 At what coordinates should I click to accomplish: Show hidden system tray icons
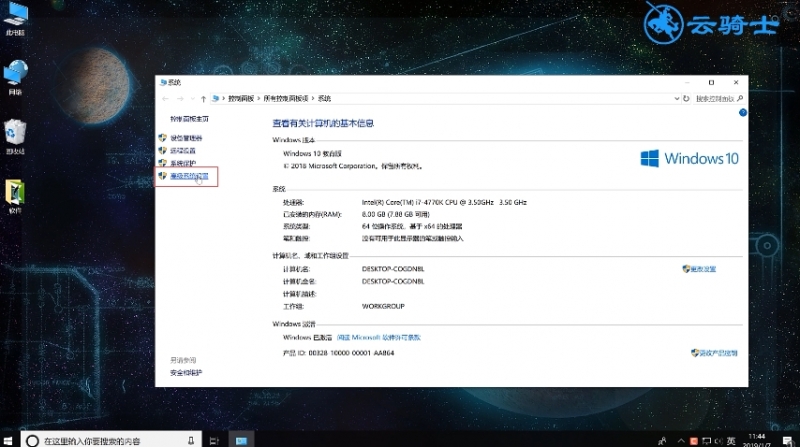click(681, 441)
